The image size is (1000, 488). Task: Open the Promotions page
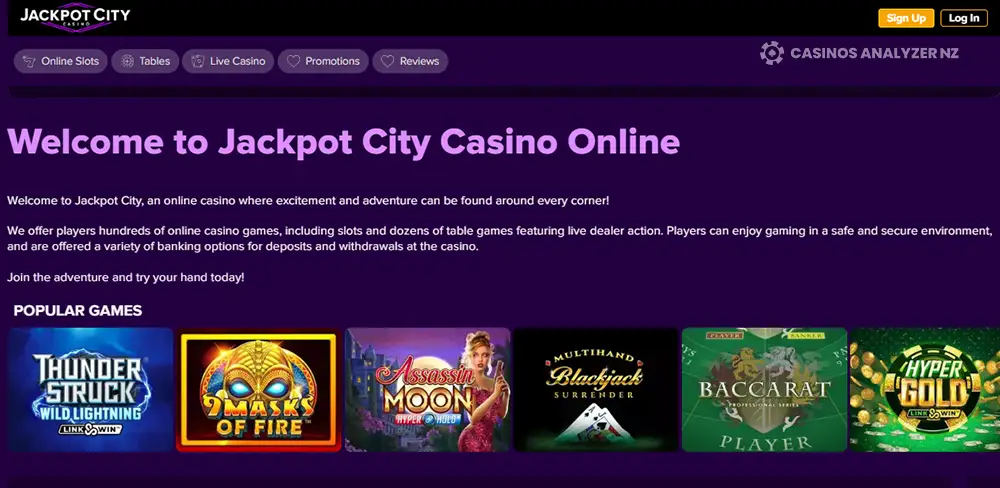pyautogui.click(x=323, y=61)
